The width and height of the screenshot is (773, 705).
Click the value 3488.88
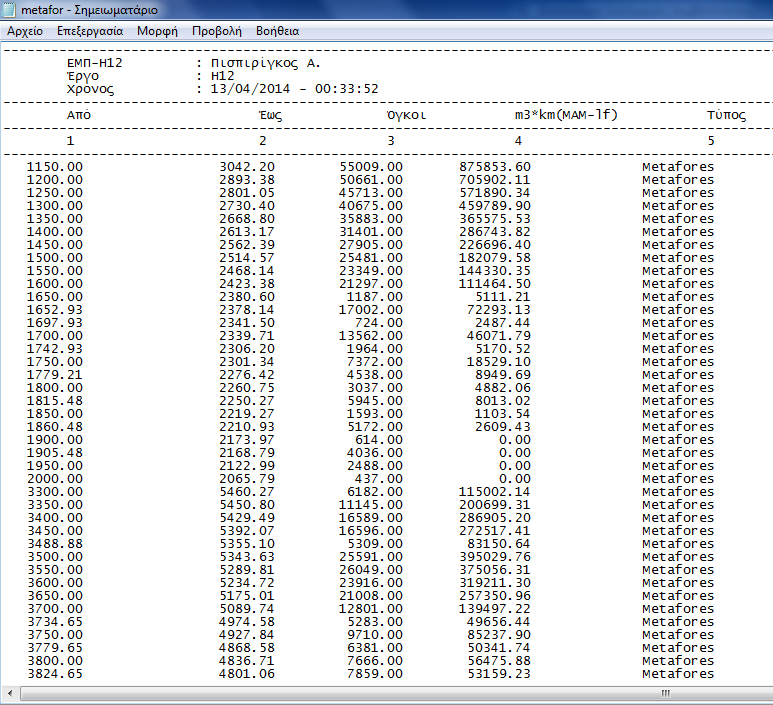pos(55,544)
